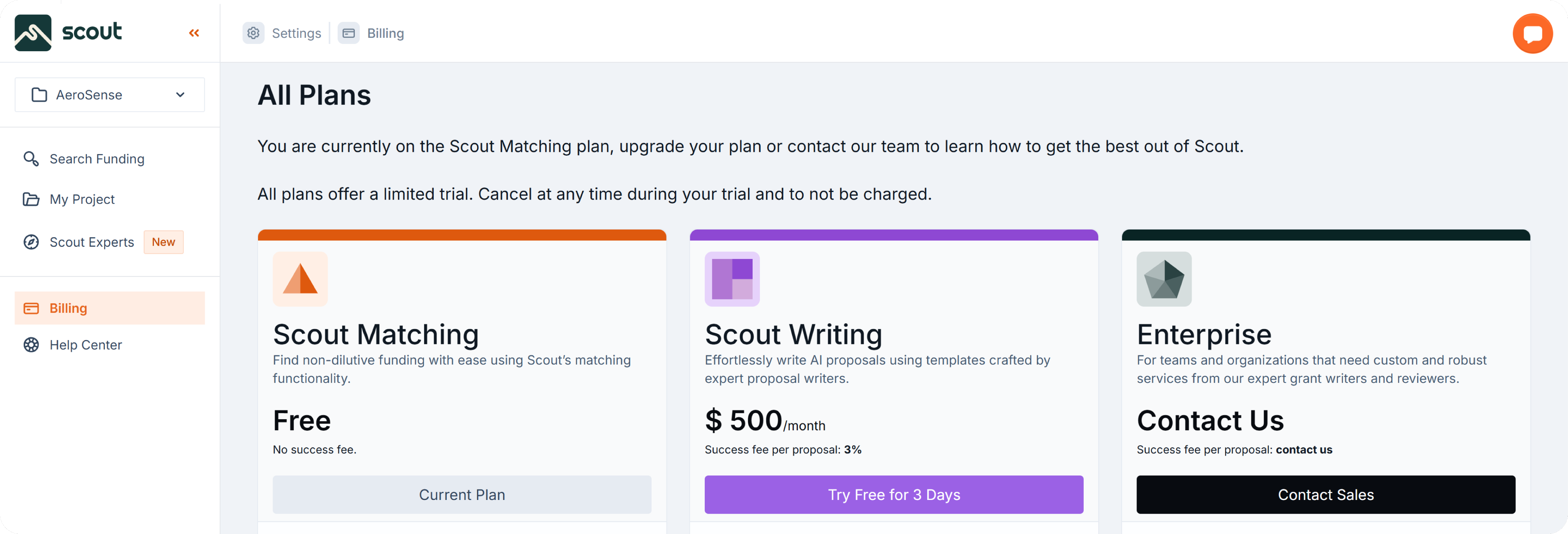This screenshot has height=534, width=1568.
Task: Click the Billing card icon in breadcrumb
Action: (349, 33)
